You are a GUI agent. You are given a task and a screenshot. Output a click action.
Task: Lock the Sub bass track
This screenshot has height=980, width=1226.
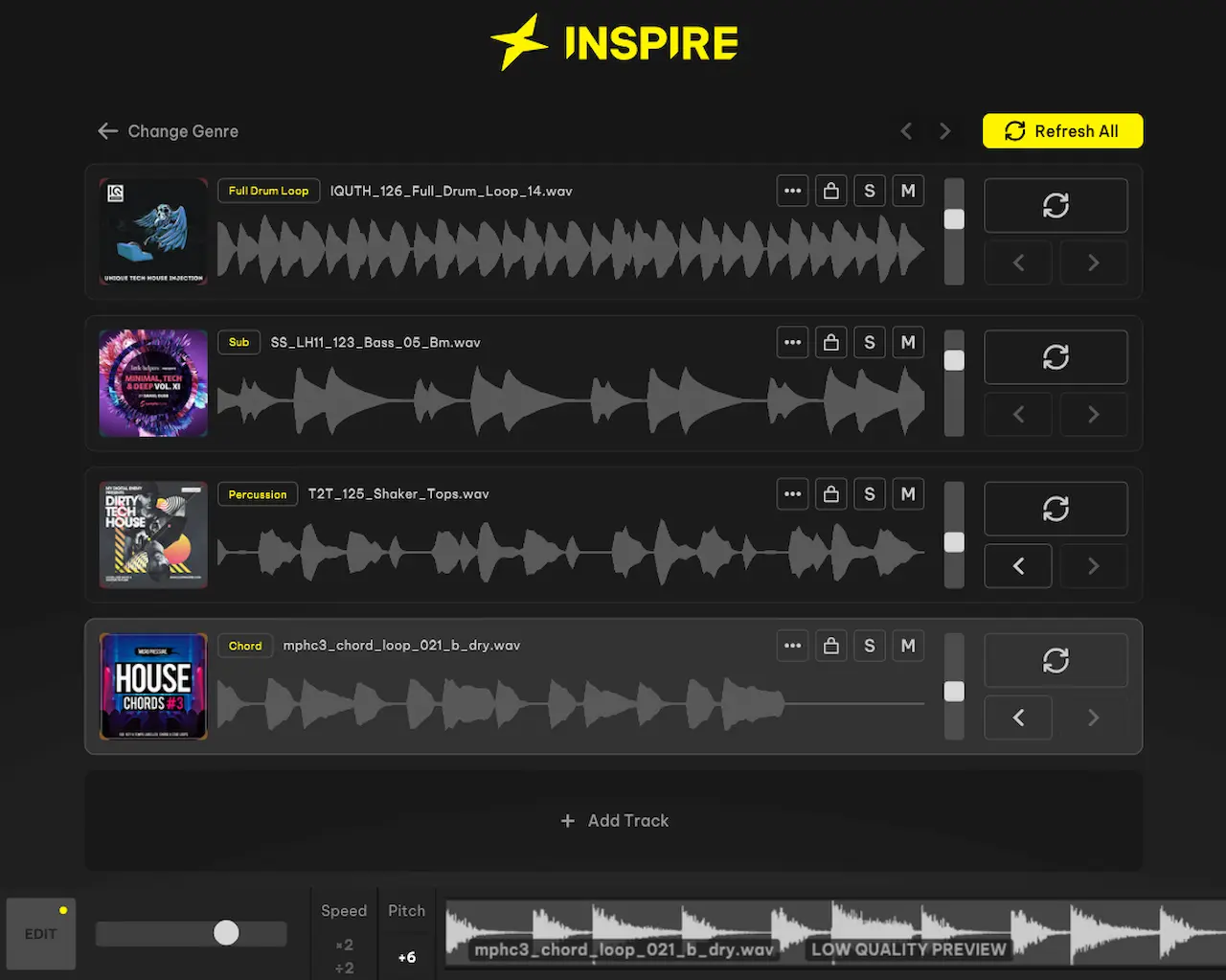click(831, 342)
